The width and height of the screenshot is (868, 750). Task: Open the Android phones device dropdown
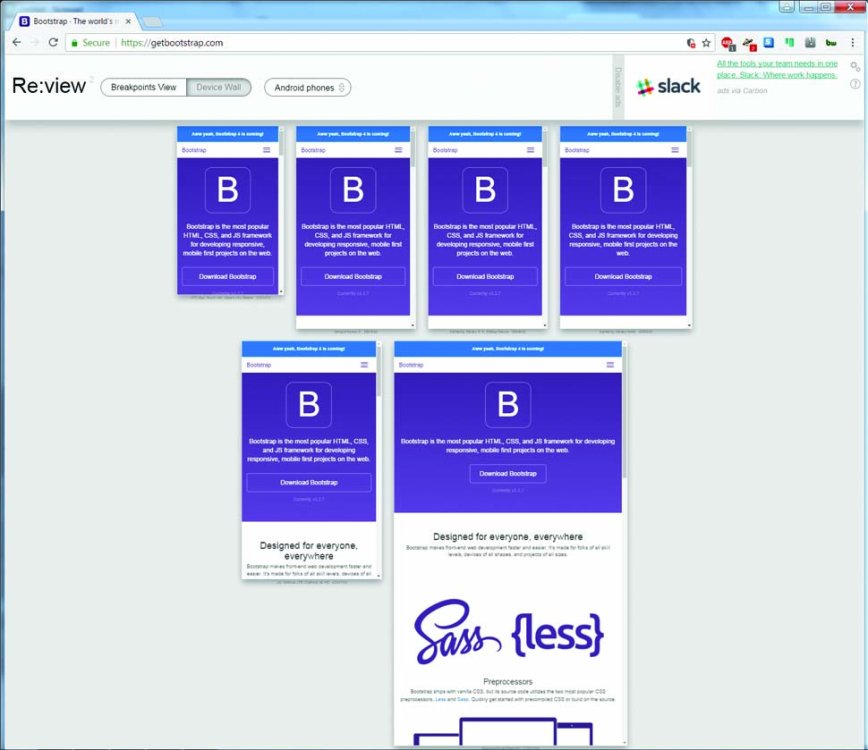tap(308, 87)
